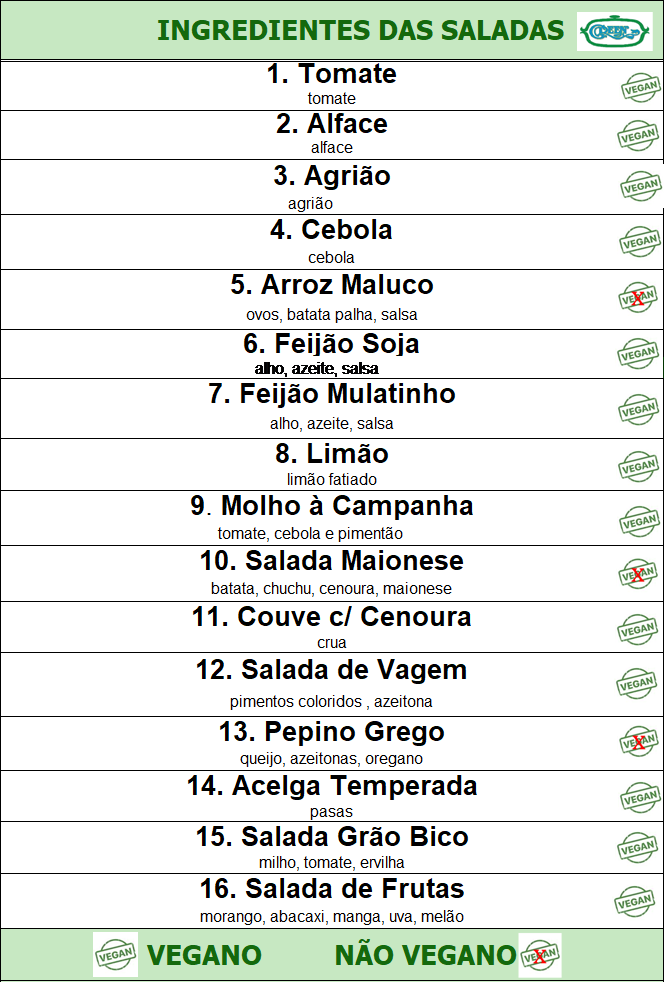This screenshot has width=665, height=983.
Task: Click the crossed vegan stamp for Pepino Grego
Action: [x=637, y=742]
